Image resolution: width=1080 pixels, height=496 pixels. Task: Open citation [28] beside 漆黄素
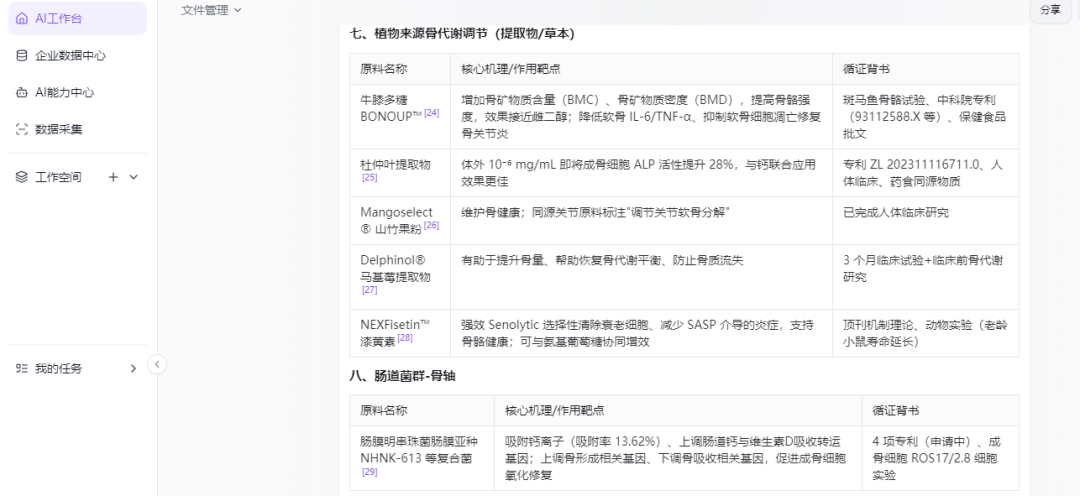(405, 338)
